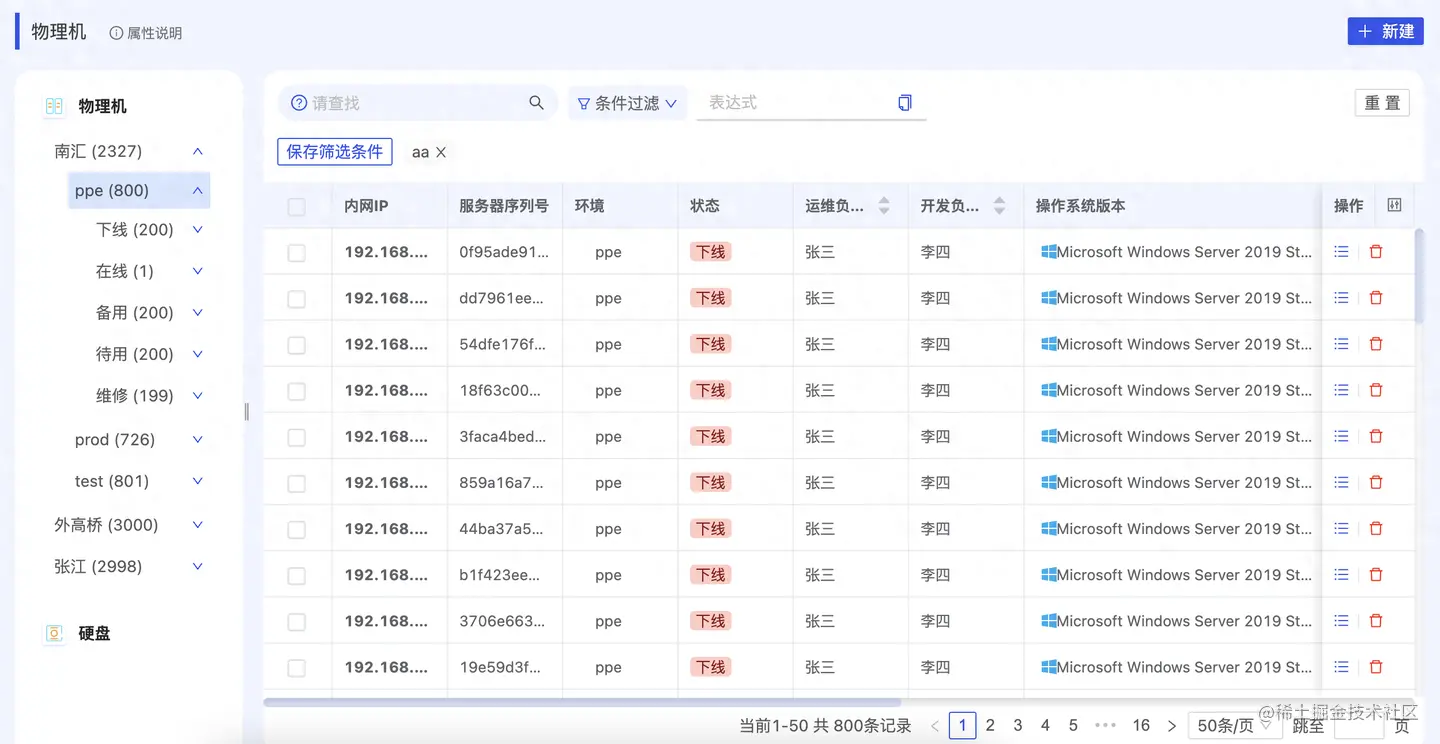Toggle the select-all checkbox in table header
The image size is (1440, 744).
pos(296,207)
